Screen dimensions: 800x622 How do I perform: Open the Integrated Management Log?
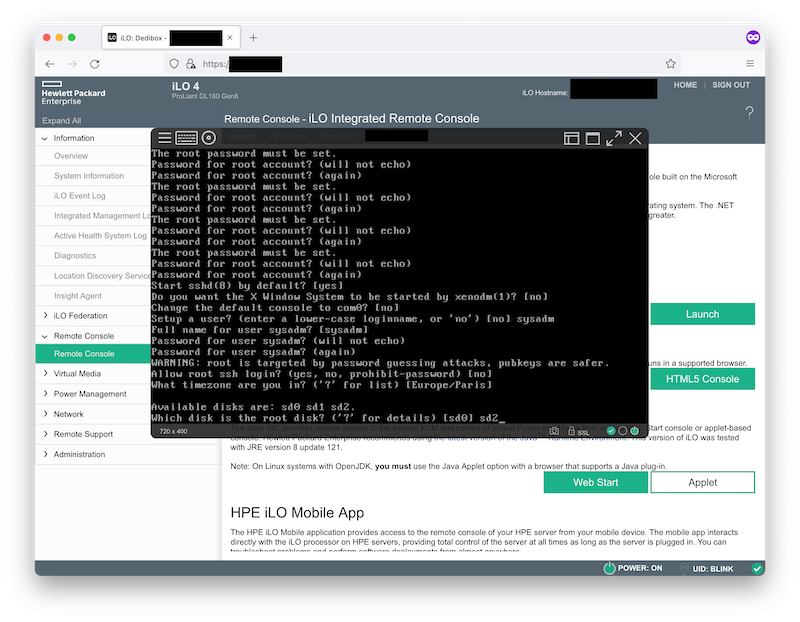pyautogui.click(x=102, y=215)
